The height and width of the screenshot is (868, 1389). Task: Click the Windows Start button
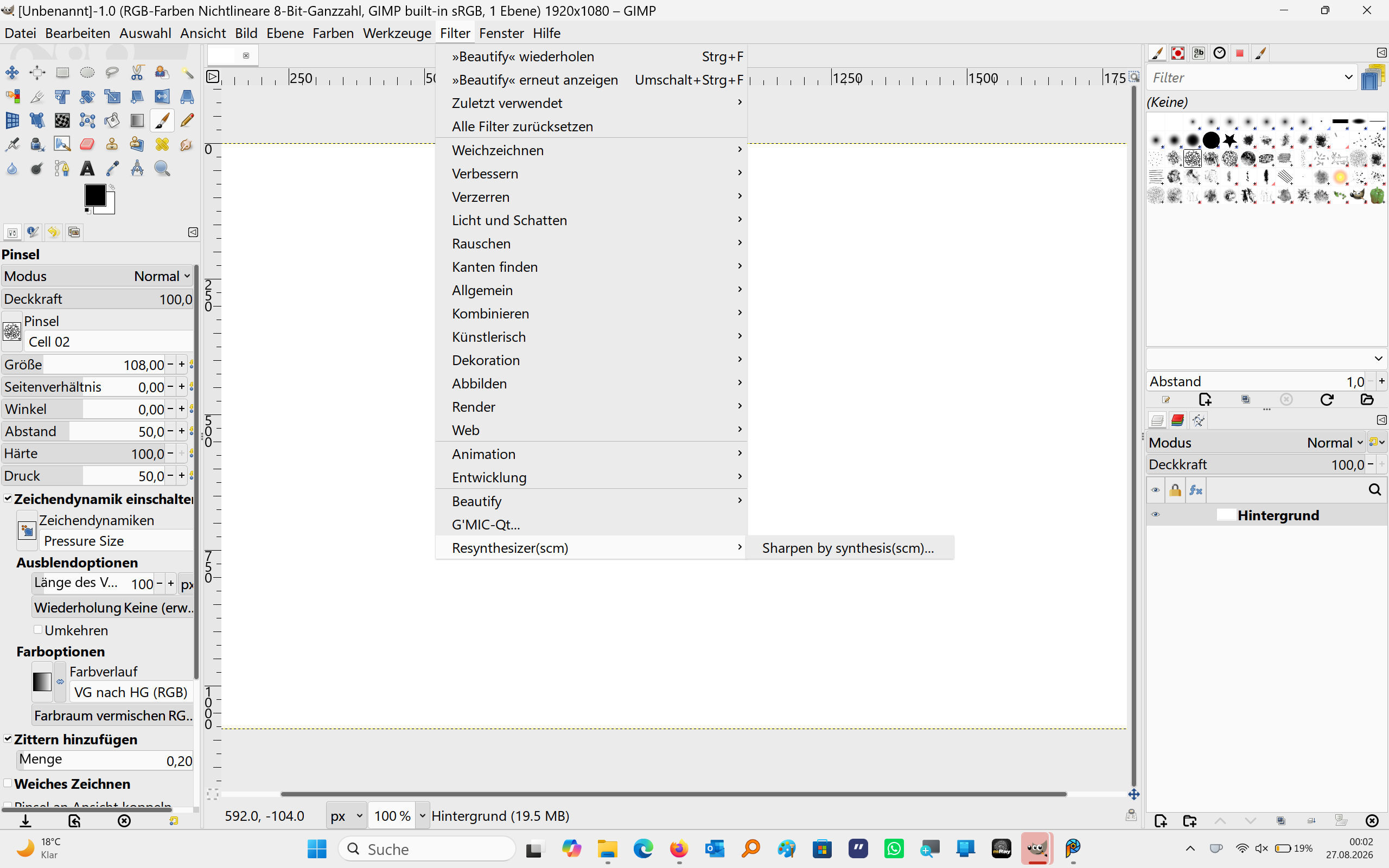point(317,848)
